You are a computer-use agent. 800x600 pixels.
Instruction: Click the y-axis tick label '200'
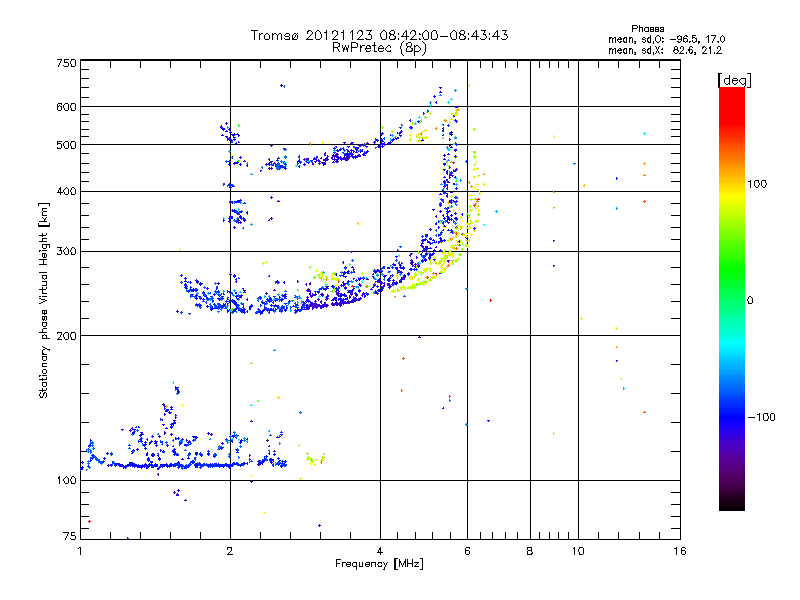66,336
